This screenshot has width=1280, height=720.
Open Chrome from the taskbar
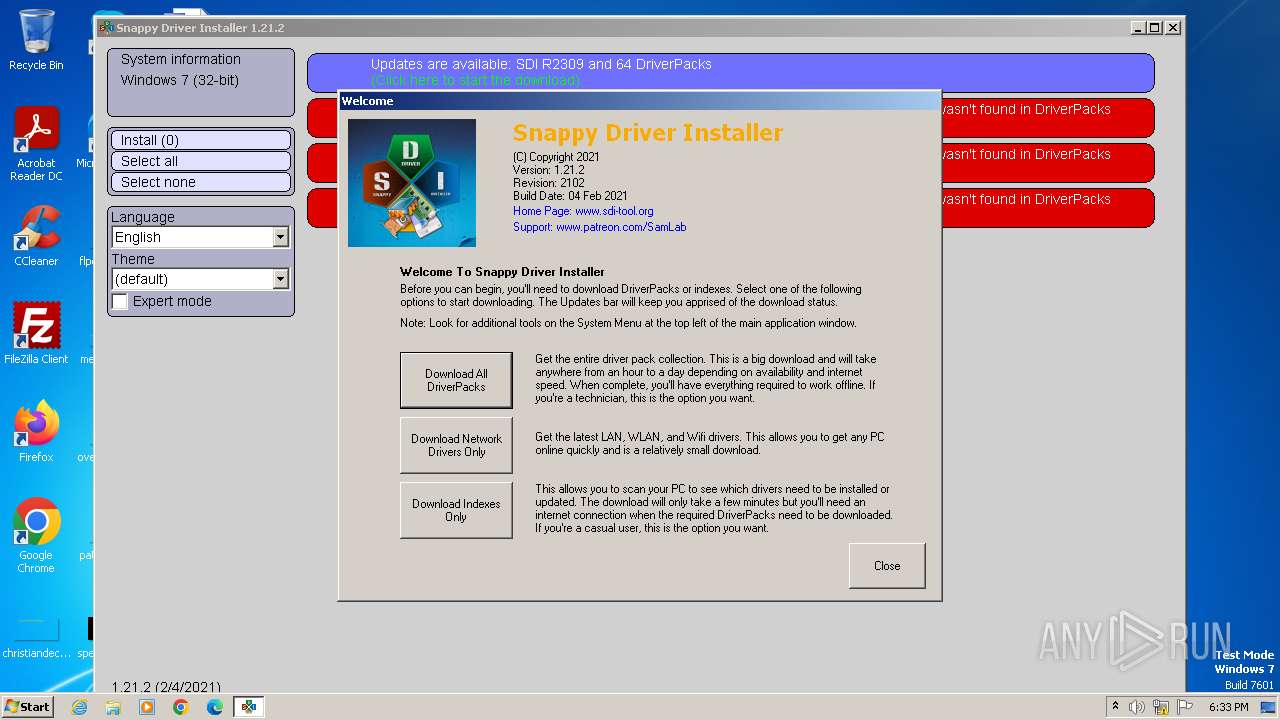(x=181, y=707)
